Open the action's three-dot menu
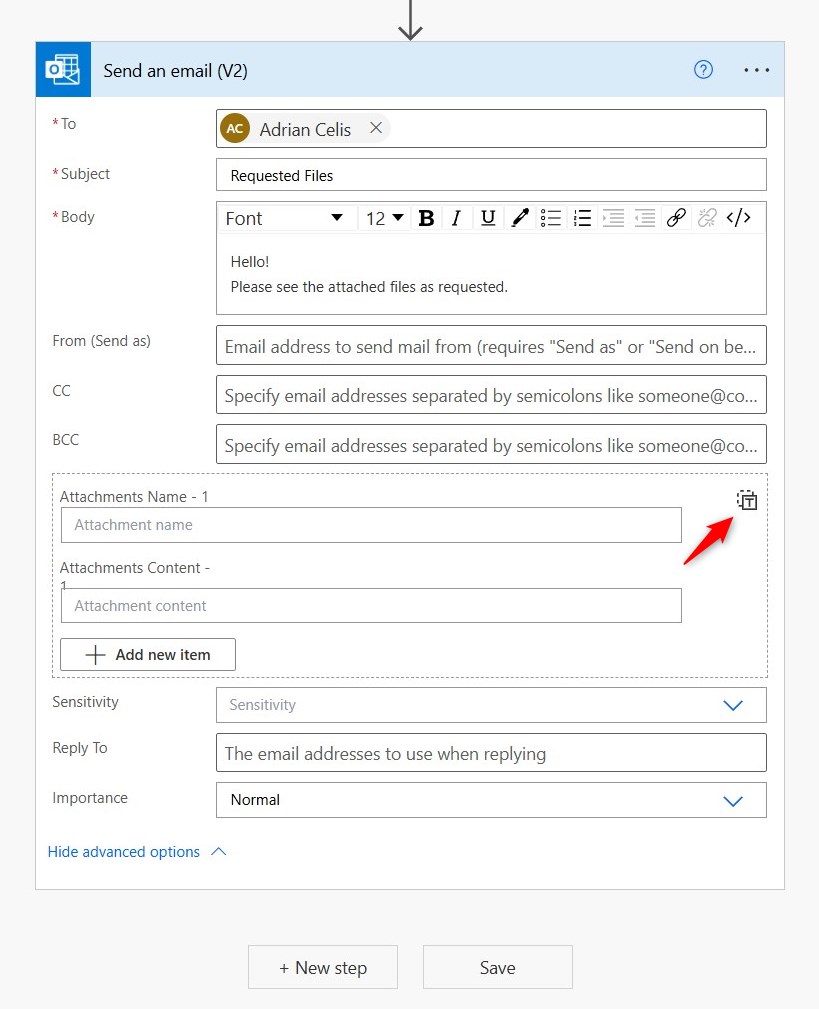This screenshot has width=819, height=1009. pyautogui.click(x=757, y=69)
